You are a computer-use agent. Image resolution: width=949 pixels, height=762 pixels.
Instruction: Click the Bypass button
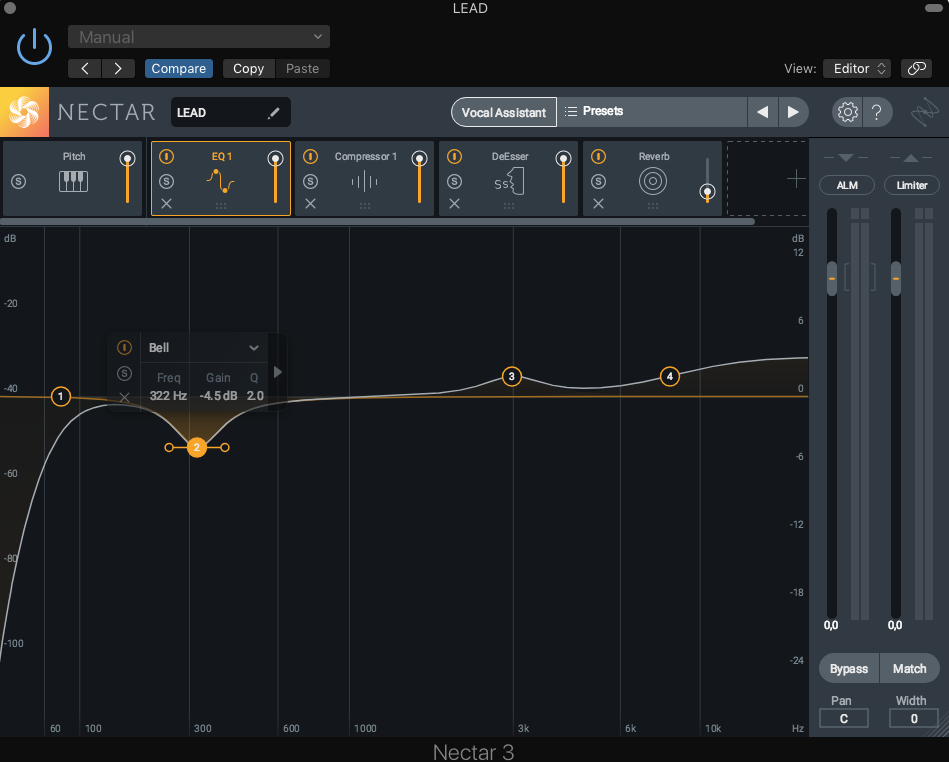pos(849,669)
